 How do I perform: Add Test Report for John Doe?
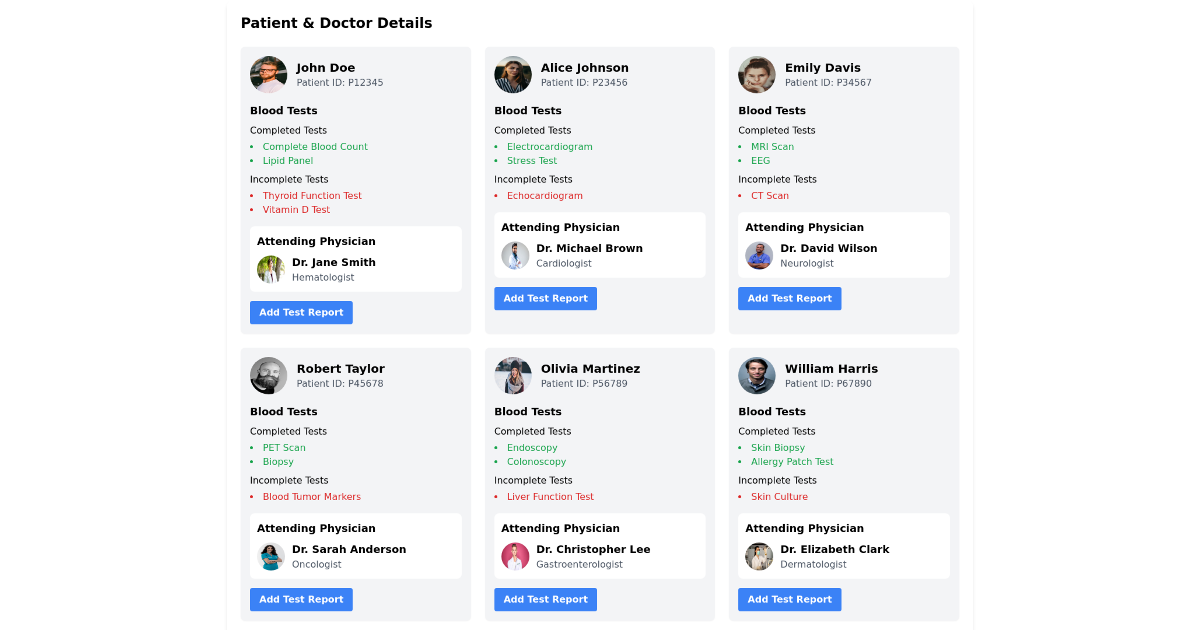pos(301,313)
